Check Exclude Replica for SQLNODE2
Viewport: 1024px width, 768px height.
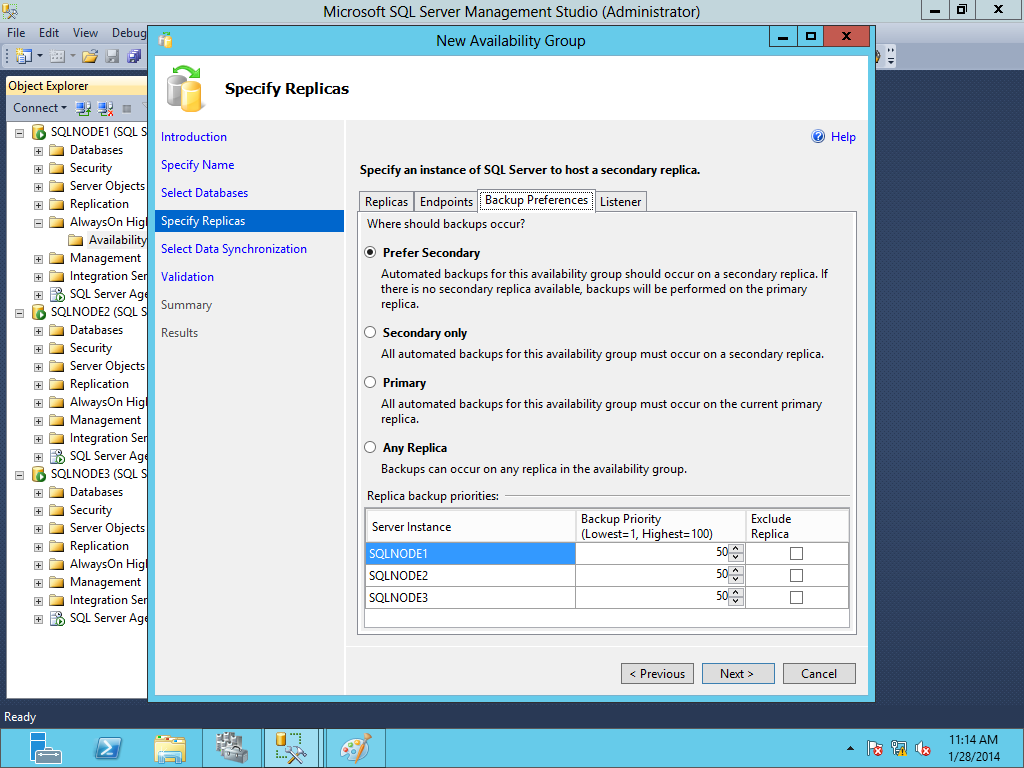[x=796, y=575]
